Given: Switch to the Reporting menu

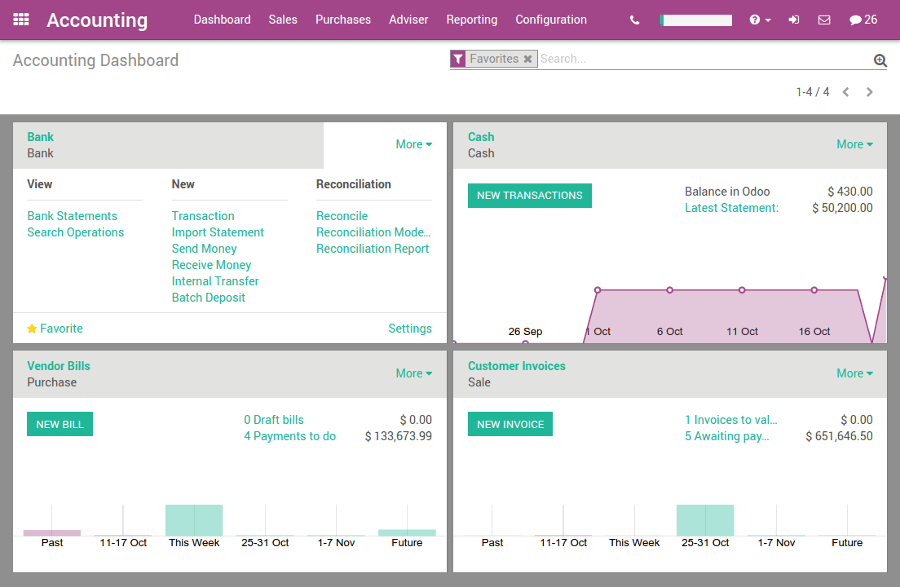Looking at the screenshot, I should tap(471, 19).
